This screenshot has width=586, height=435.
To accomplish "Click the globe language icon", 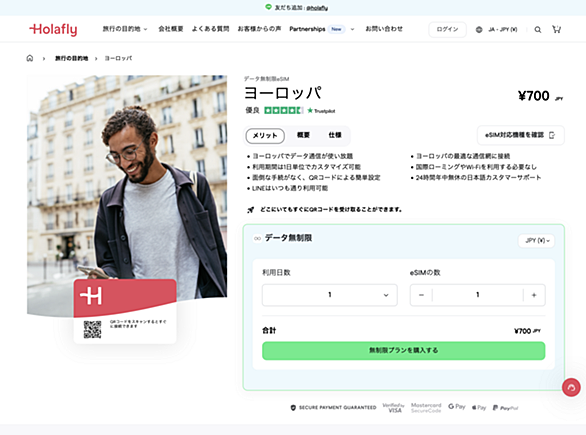I will [479, 30].
